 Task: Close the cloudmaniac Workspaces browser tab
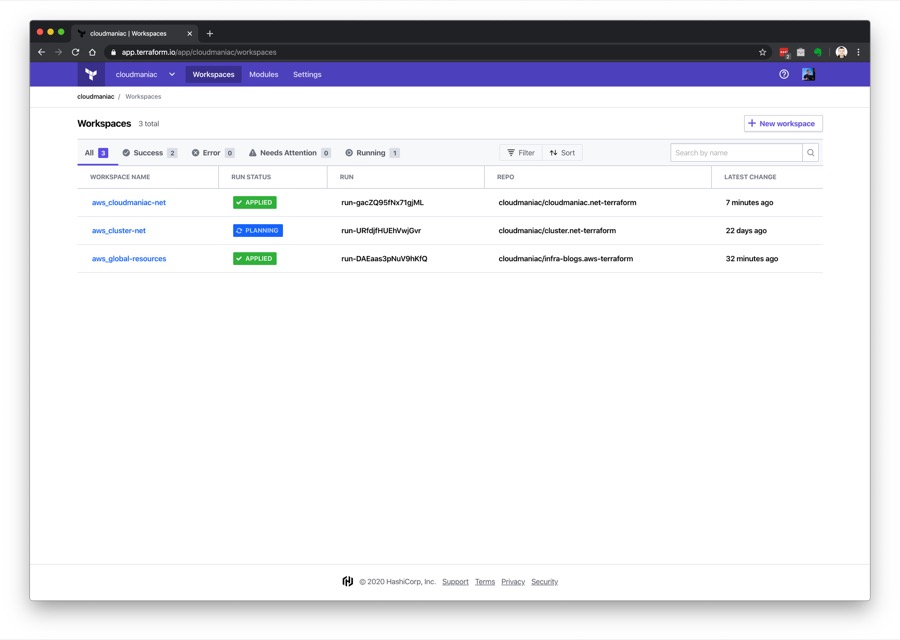coord(189,33)
